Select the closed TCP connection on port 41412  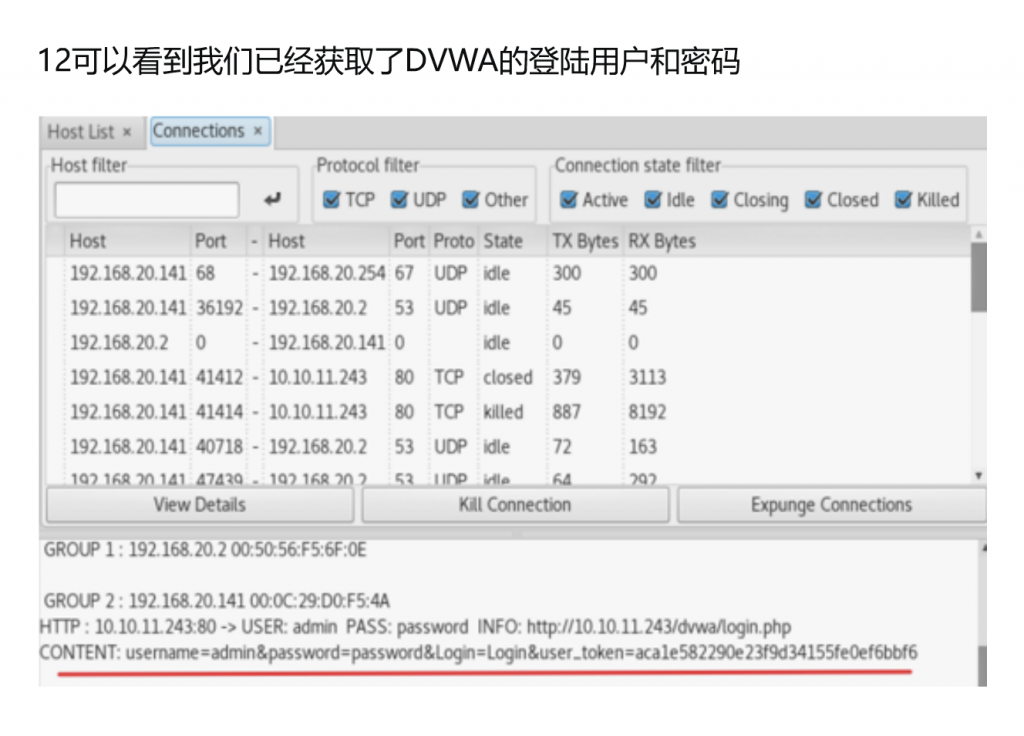pos(508,377)
